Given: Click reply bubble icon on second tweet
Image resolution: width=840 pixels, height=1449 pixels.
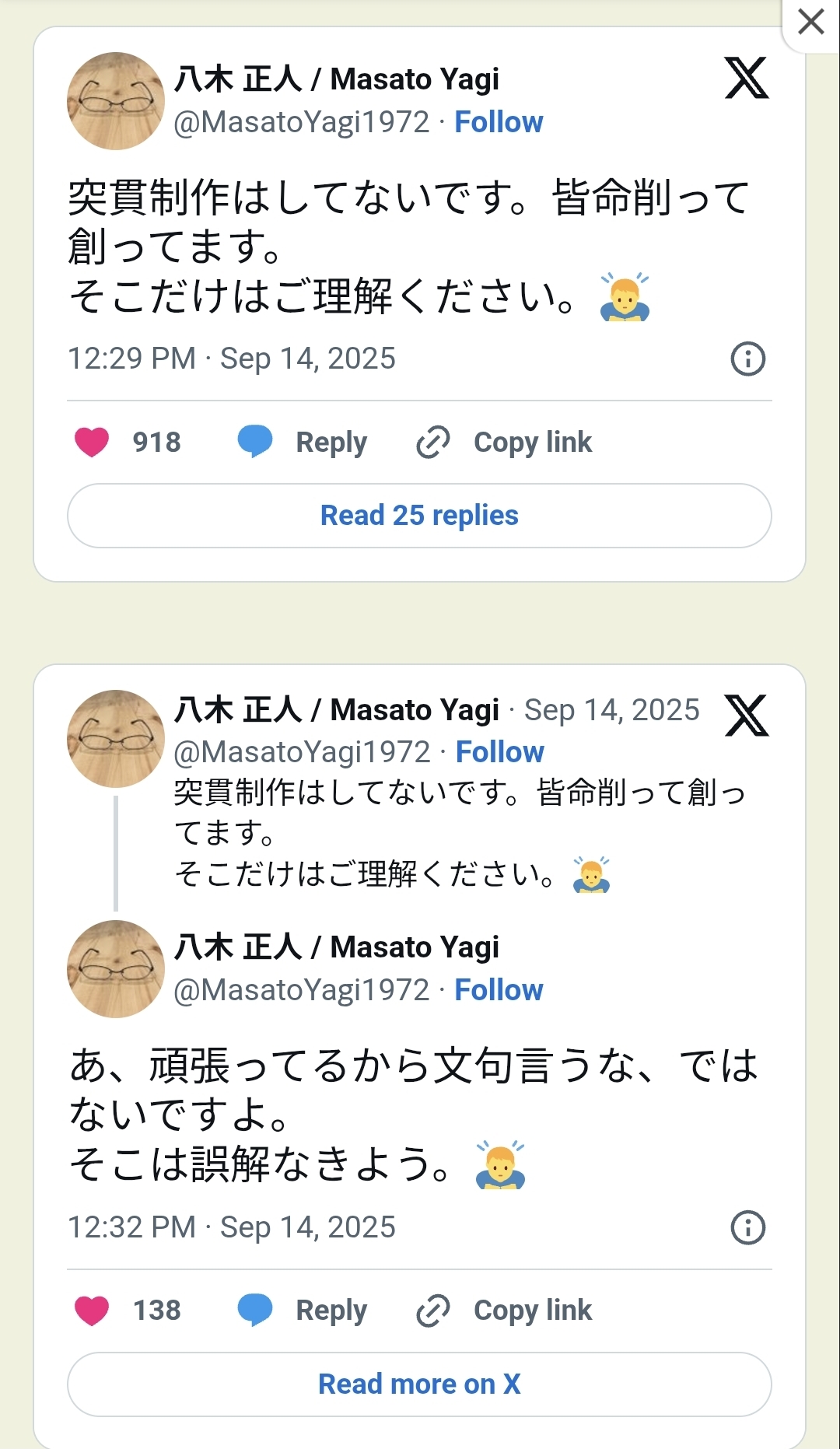Looking at the screenshot, I should tap(255, 1311).
